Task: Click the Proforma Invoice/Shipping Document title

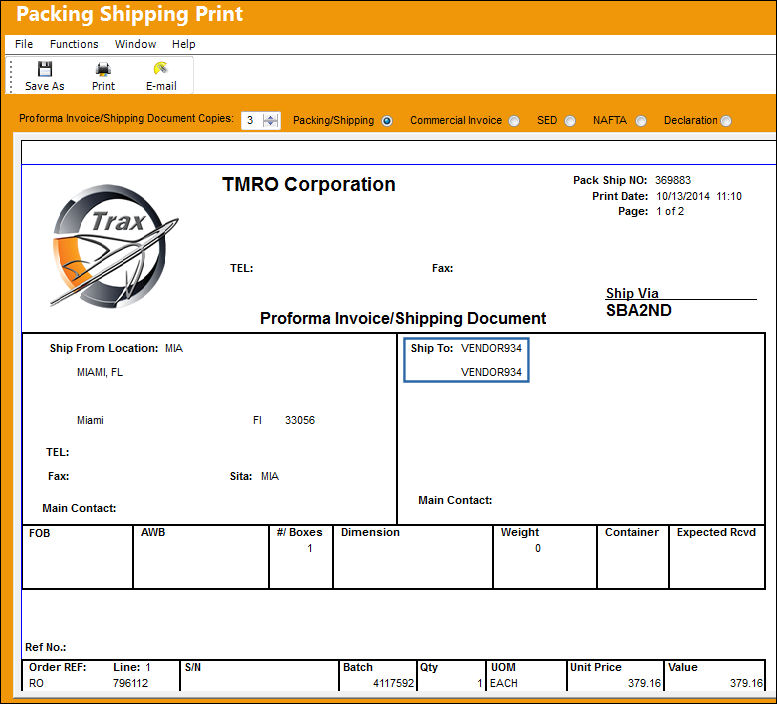Action: [x=403, y=318]
